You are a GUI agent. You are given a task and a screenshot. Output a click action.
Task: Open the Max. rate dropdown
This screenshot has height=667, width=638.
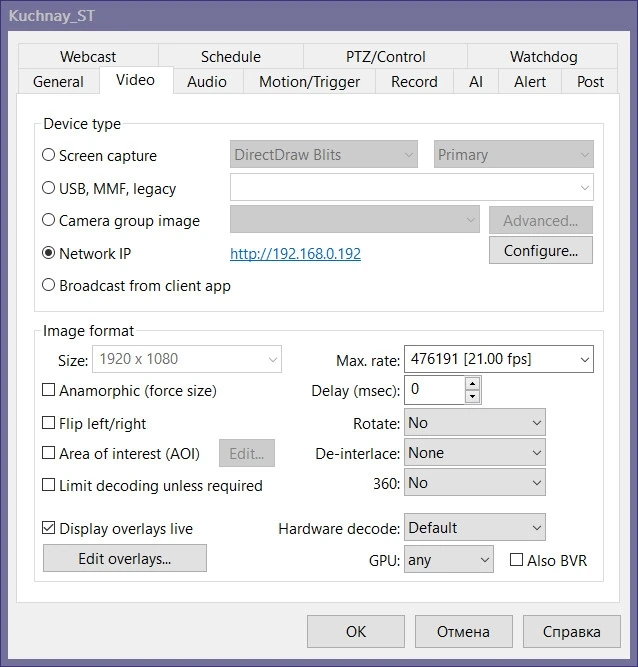coord(498,359)
